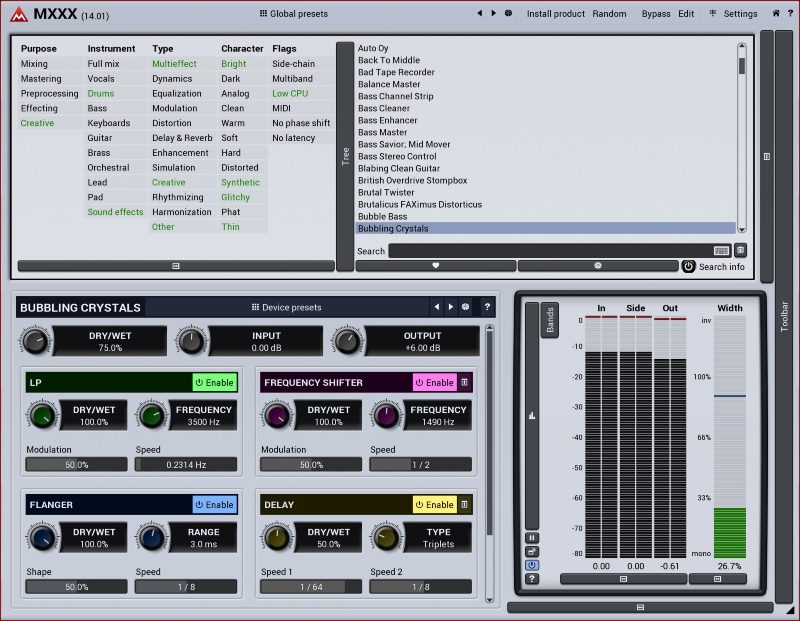Select Bubble Bass preset in list
800x621 pixels.
pyautogui.click(x=383, y=216)
